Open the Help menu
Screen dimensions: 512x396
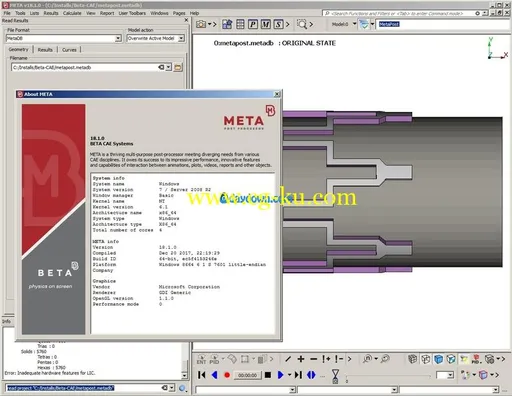pyautogui.click(x=194, y=13)
